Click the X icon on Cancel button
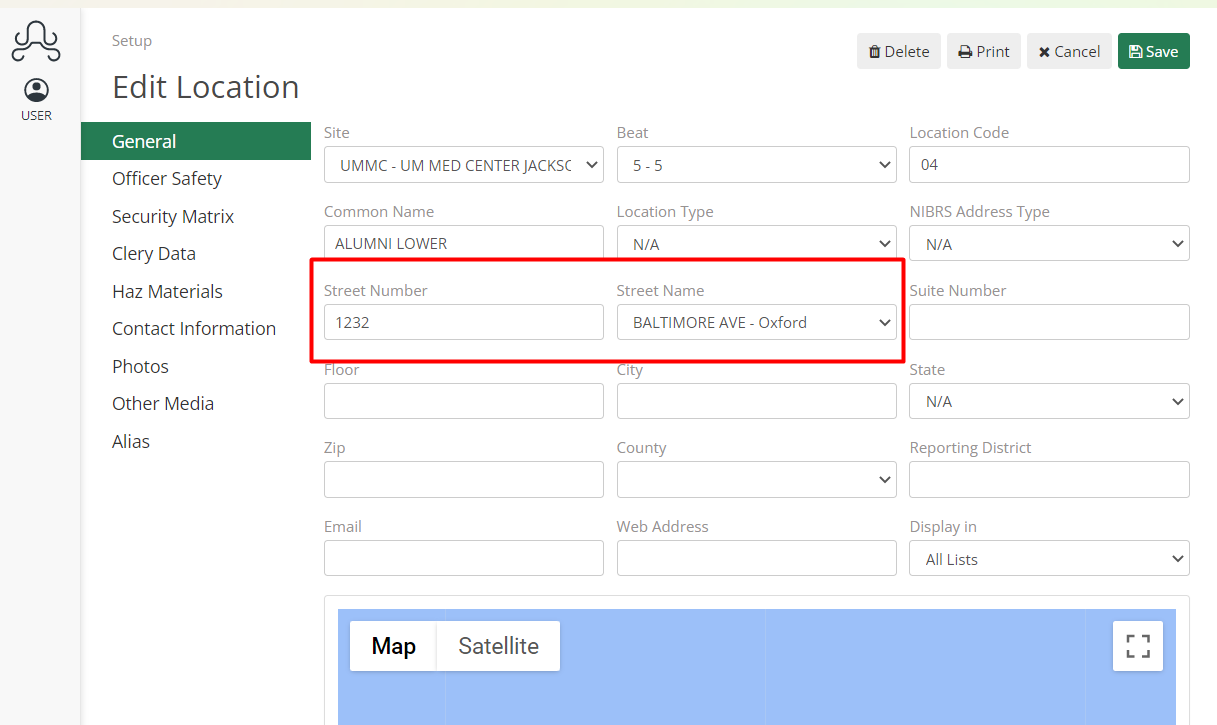The height and width of the screenshot is (725, 1217). click(x=1046, y=50)
